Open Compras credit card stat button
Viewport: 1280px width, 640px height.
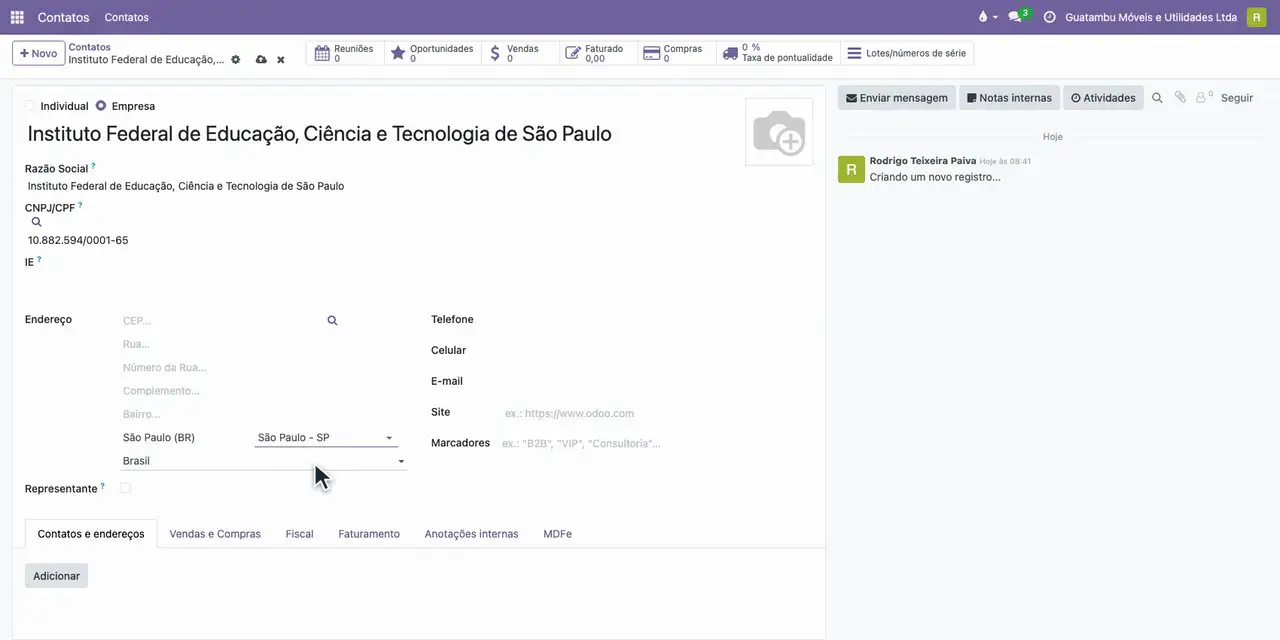click(677, 53)
